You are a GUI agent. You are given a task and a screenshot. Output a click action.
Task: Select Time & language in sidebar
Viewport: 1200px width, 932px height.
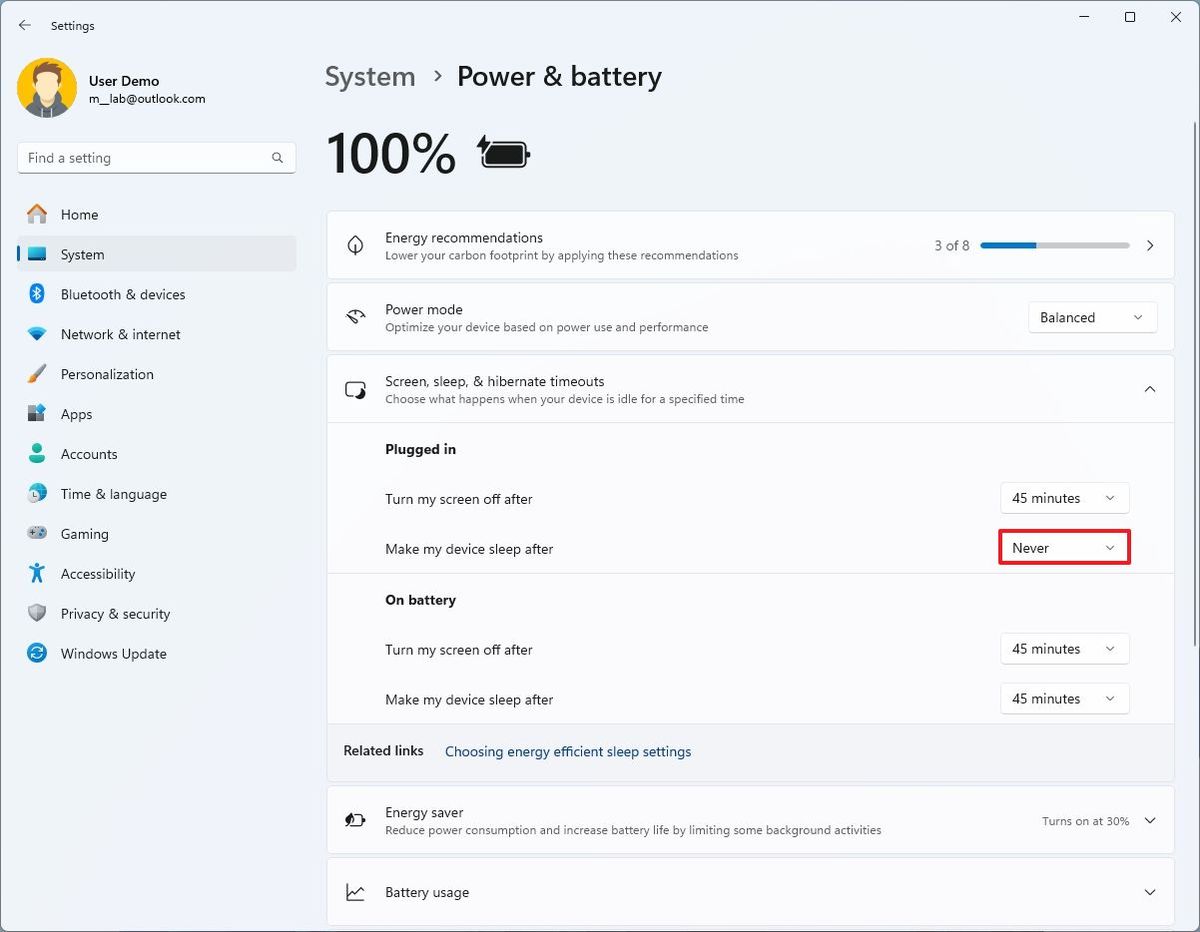113,494
